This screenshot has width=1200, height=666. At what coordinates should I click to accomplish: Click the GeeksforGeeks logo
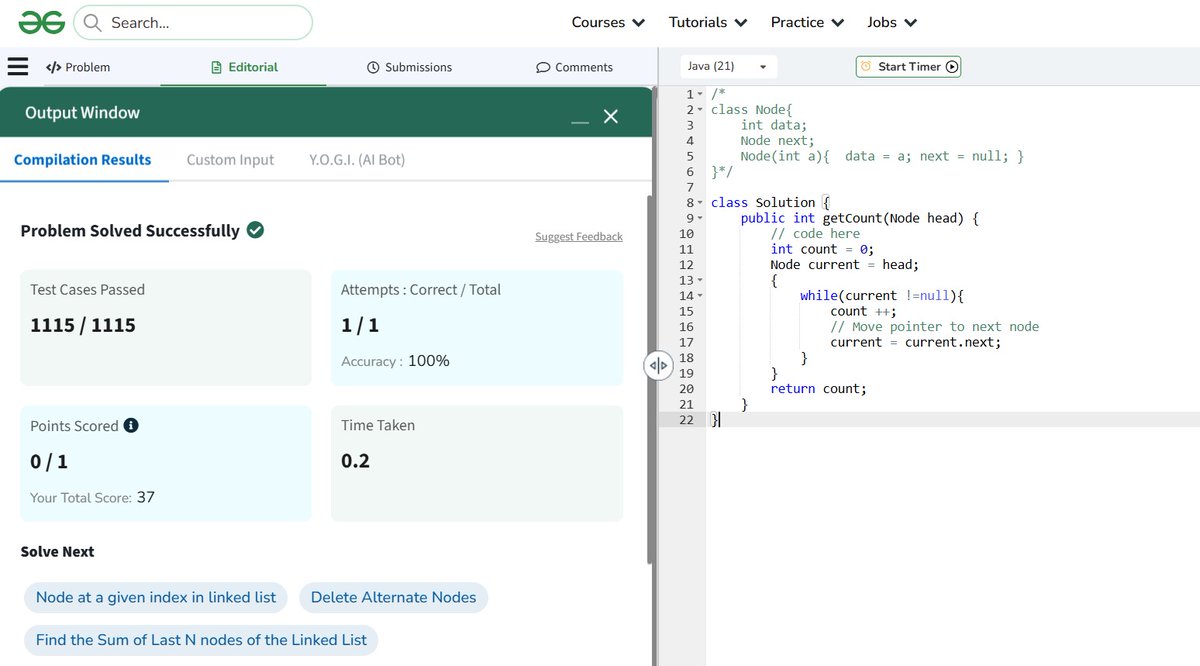pyautogui.click(x=40, y=21)
